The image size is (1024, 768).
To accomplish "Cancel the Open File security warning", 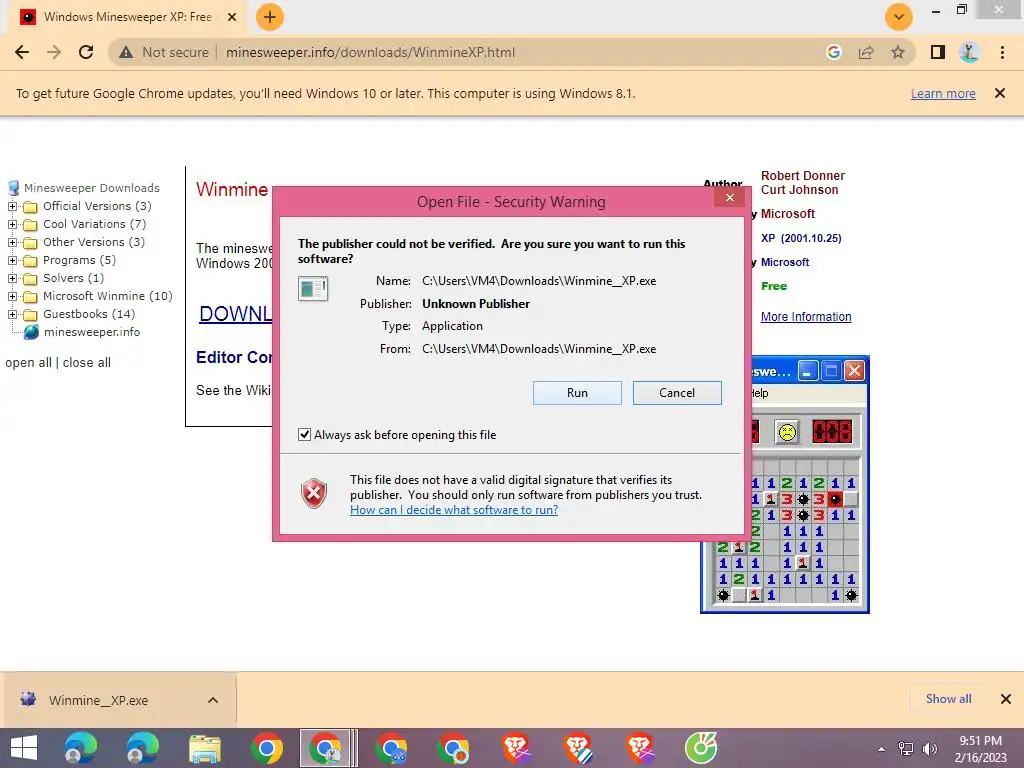I will tap(677, 392).
